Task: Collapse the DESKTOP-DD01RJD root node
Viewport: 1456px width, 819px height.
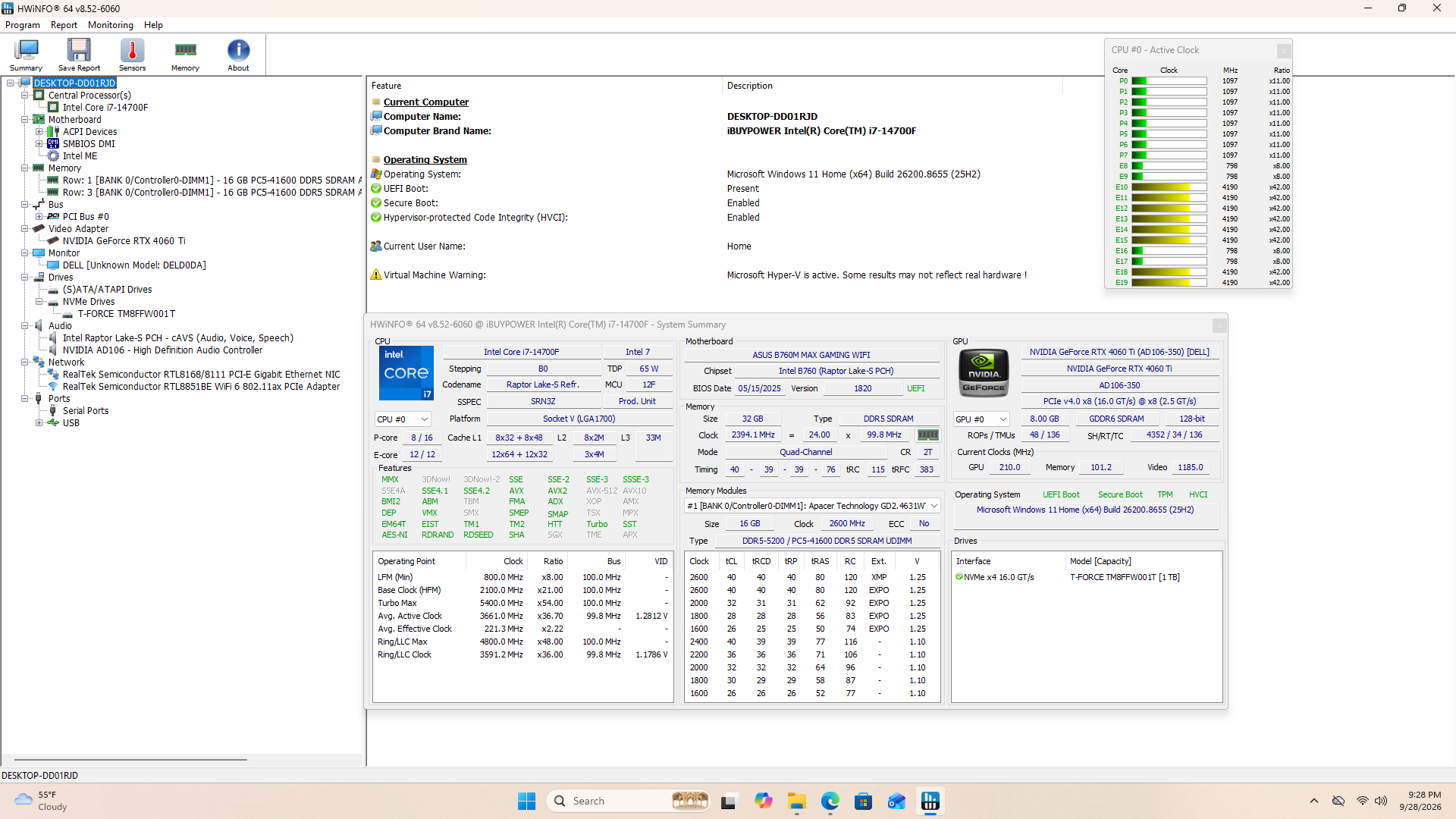Action: pos(10,83)
